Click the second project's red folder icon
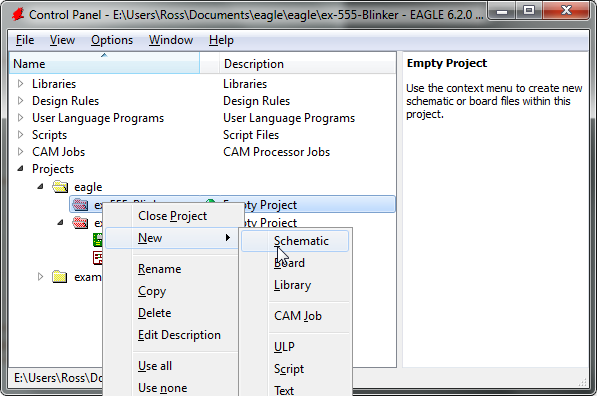 coord(80,222)
